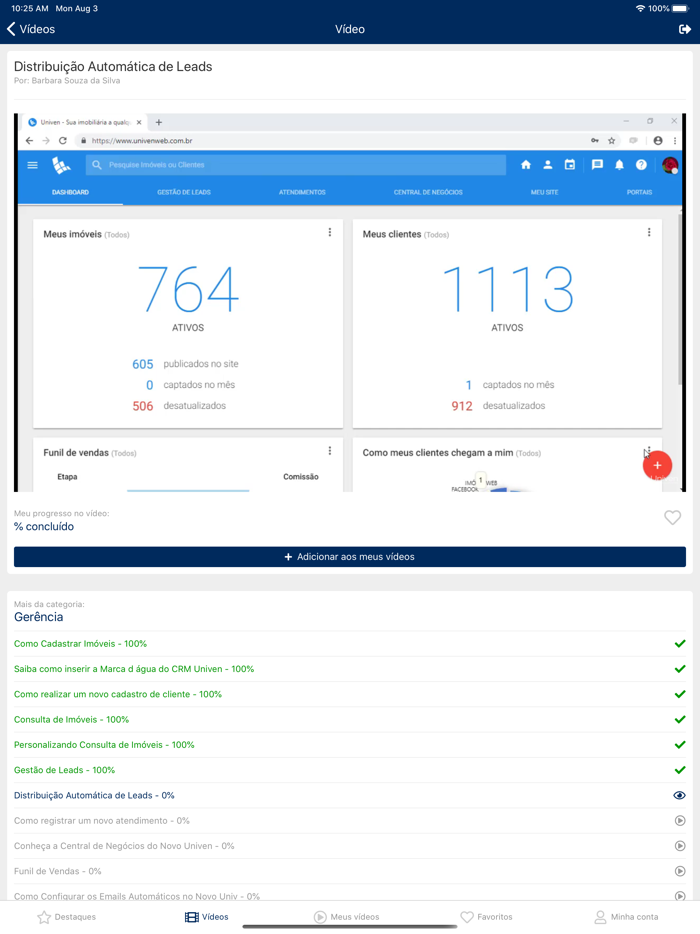This screenshot has width=700, height=934.
Task: Click eye icon for Distribuição Automática de Leads
Action: click(680, 796)
